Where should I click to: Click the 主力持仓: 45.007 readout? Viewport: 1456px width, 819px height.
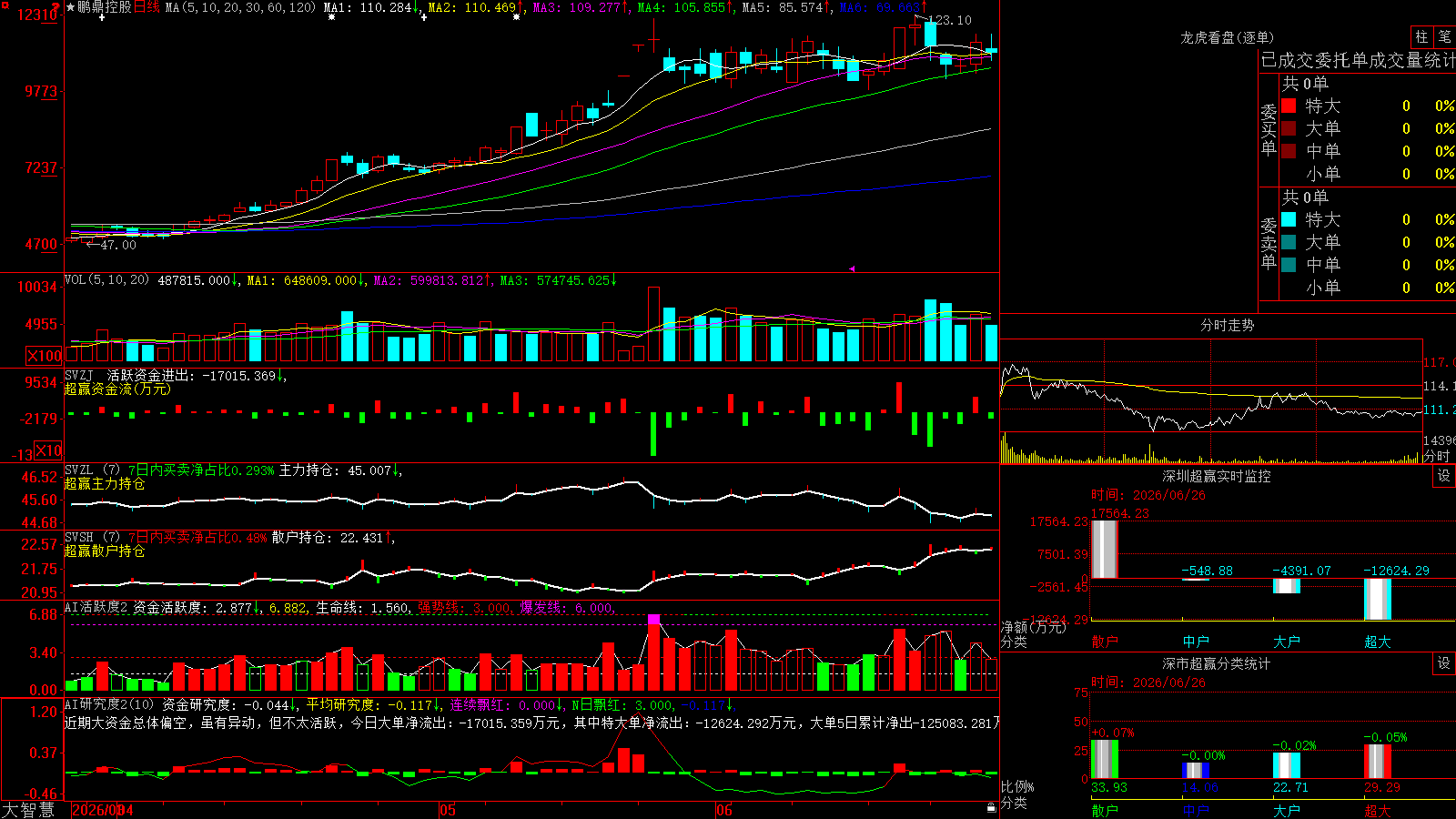(340, 470)
